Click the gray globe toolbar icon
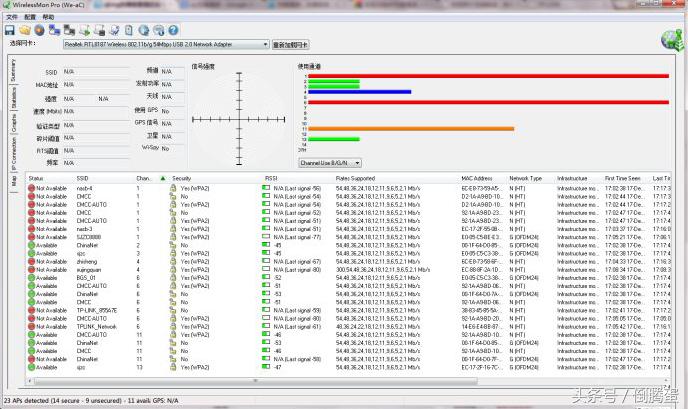Viewport: 688px width, 409px height. (x=159, y=30)
